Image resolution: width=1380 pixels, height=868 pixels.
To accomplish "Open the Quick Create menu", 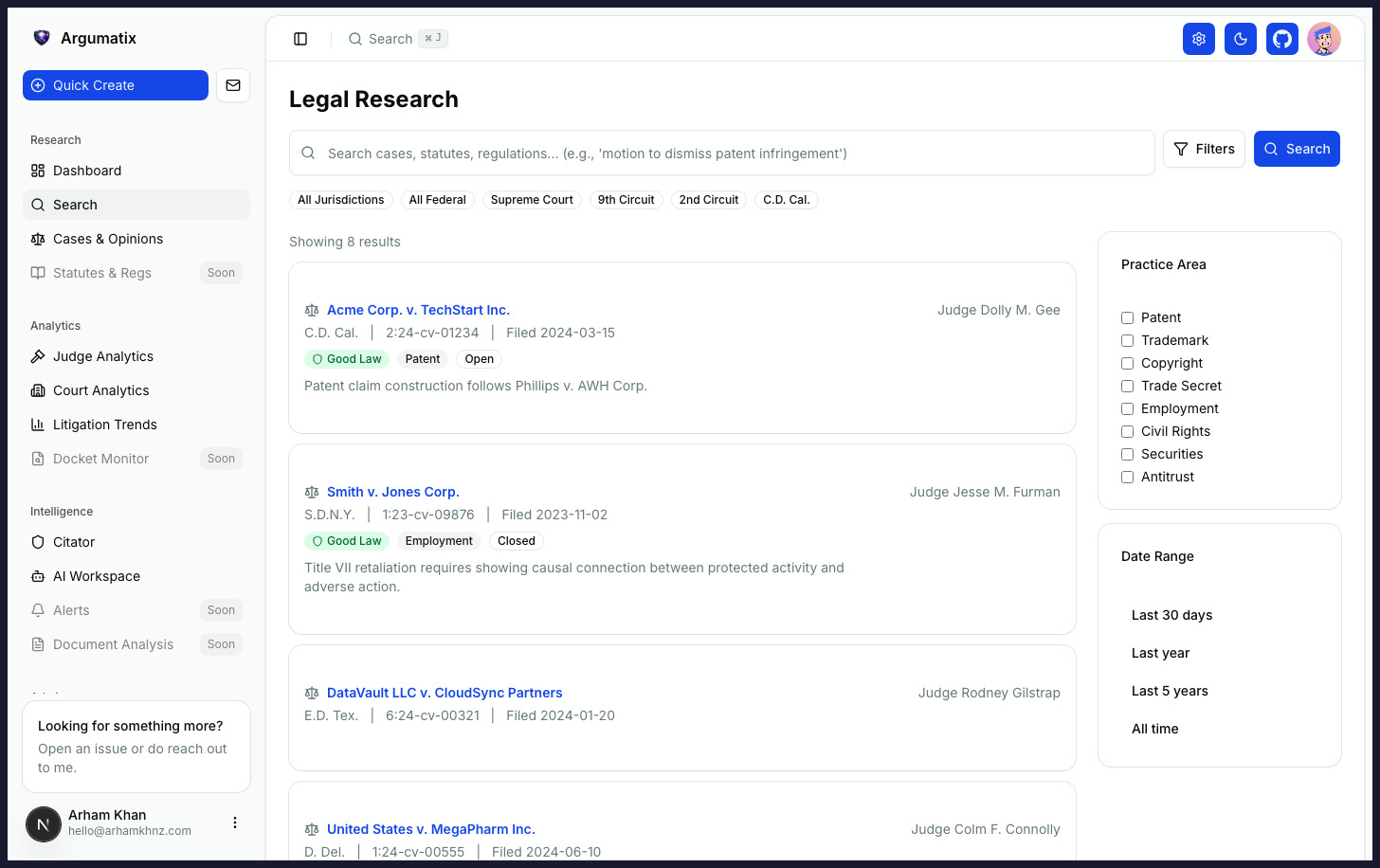I will 115,85.
